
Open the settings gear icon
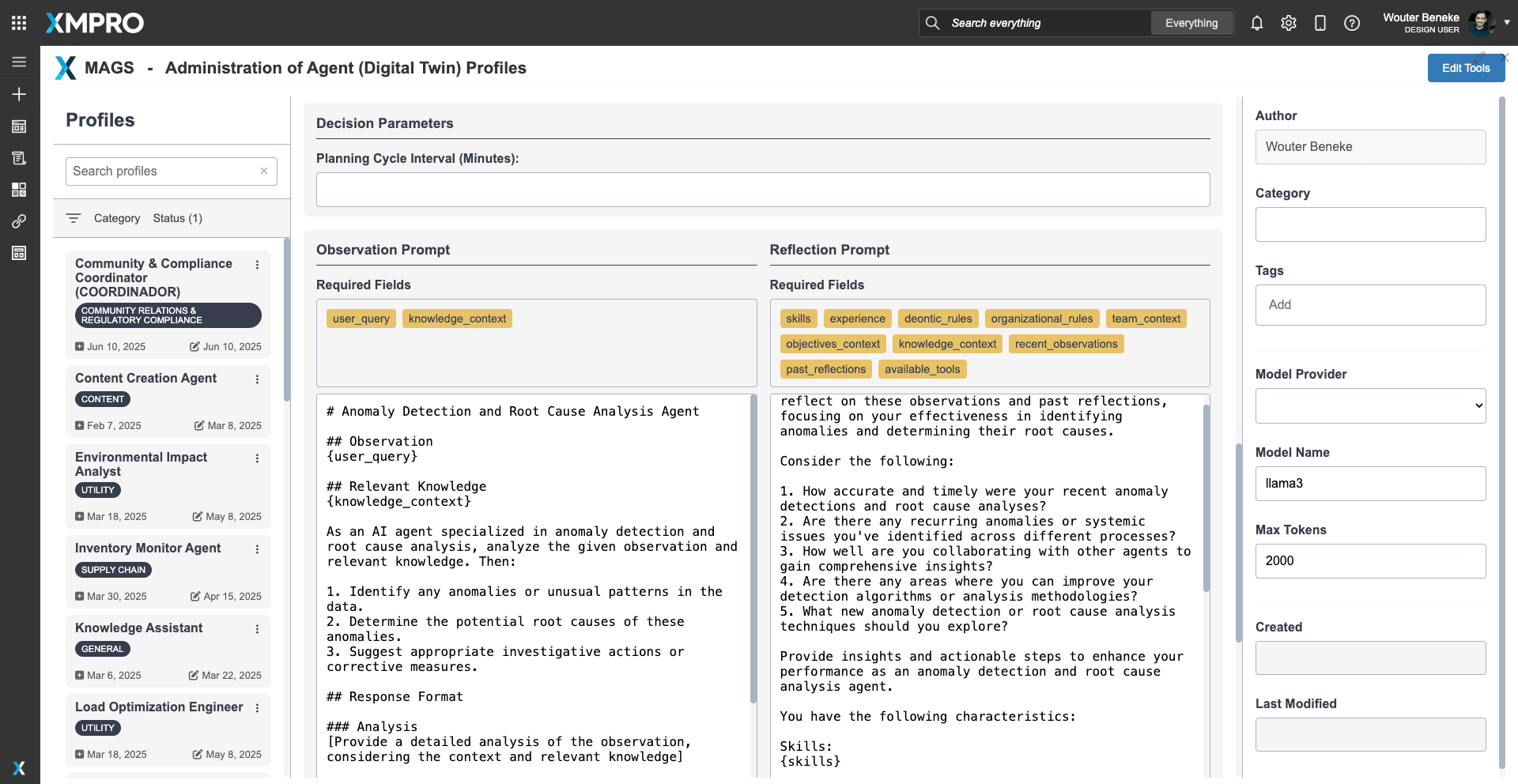pos(1289,23)
